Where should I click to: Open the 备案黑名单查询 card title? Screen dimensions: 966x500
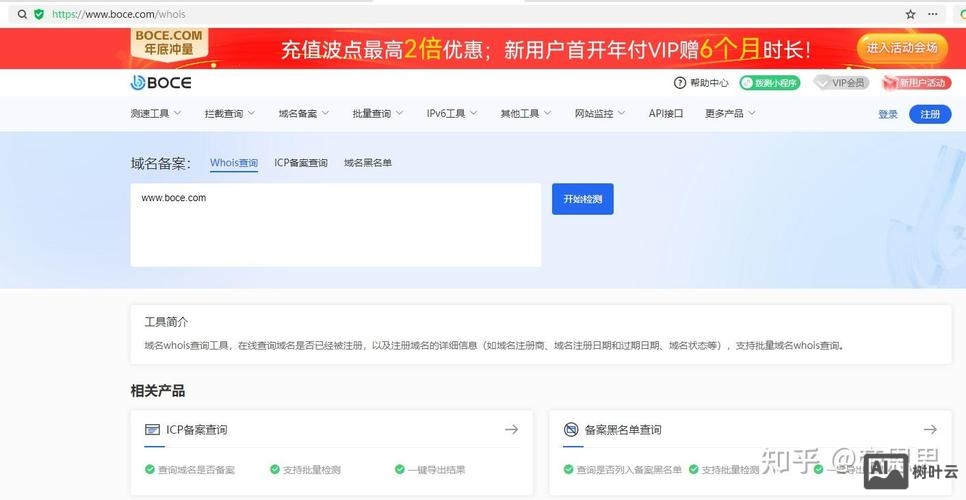pos(623,430)
